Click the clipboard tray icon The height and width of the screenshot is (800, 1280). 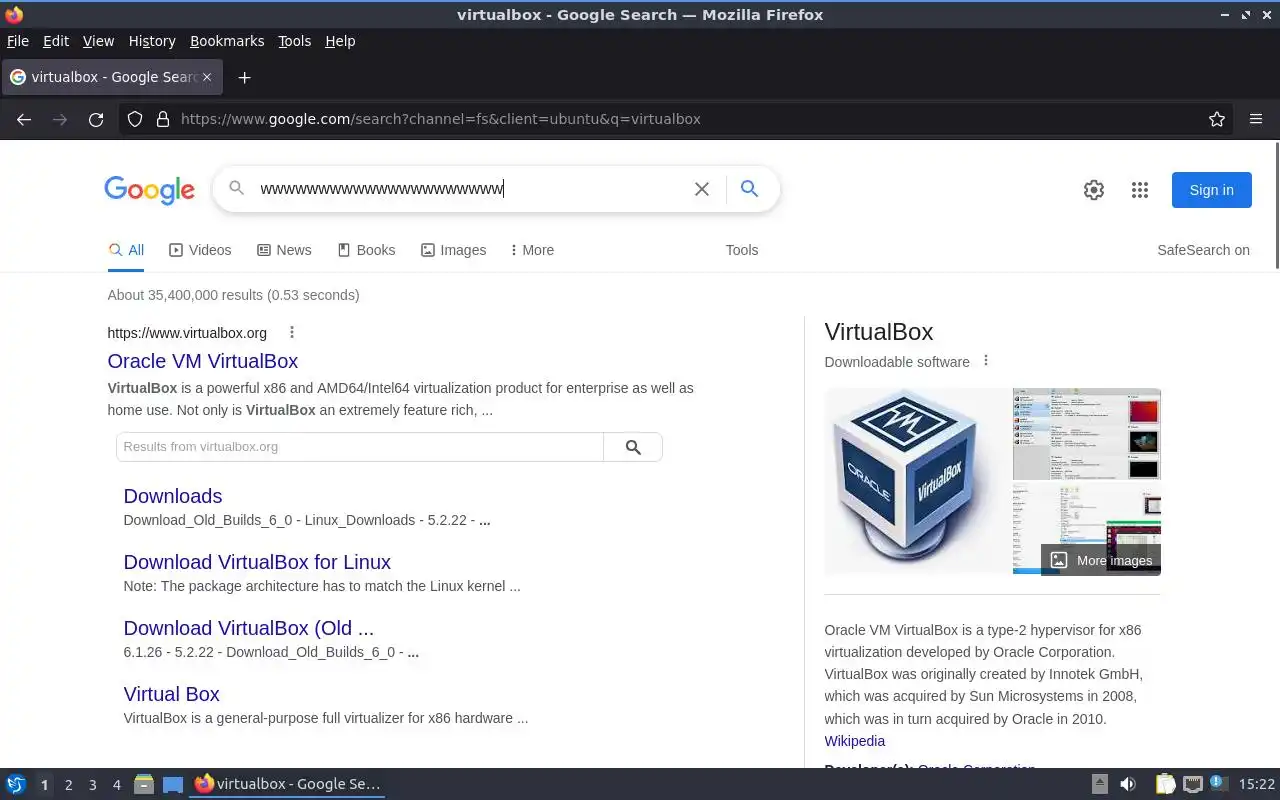[x=1165, y=785]
